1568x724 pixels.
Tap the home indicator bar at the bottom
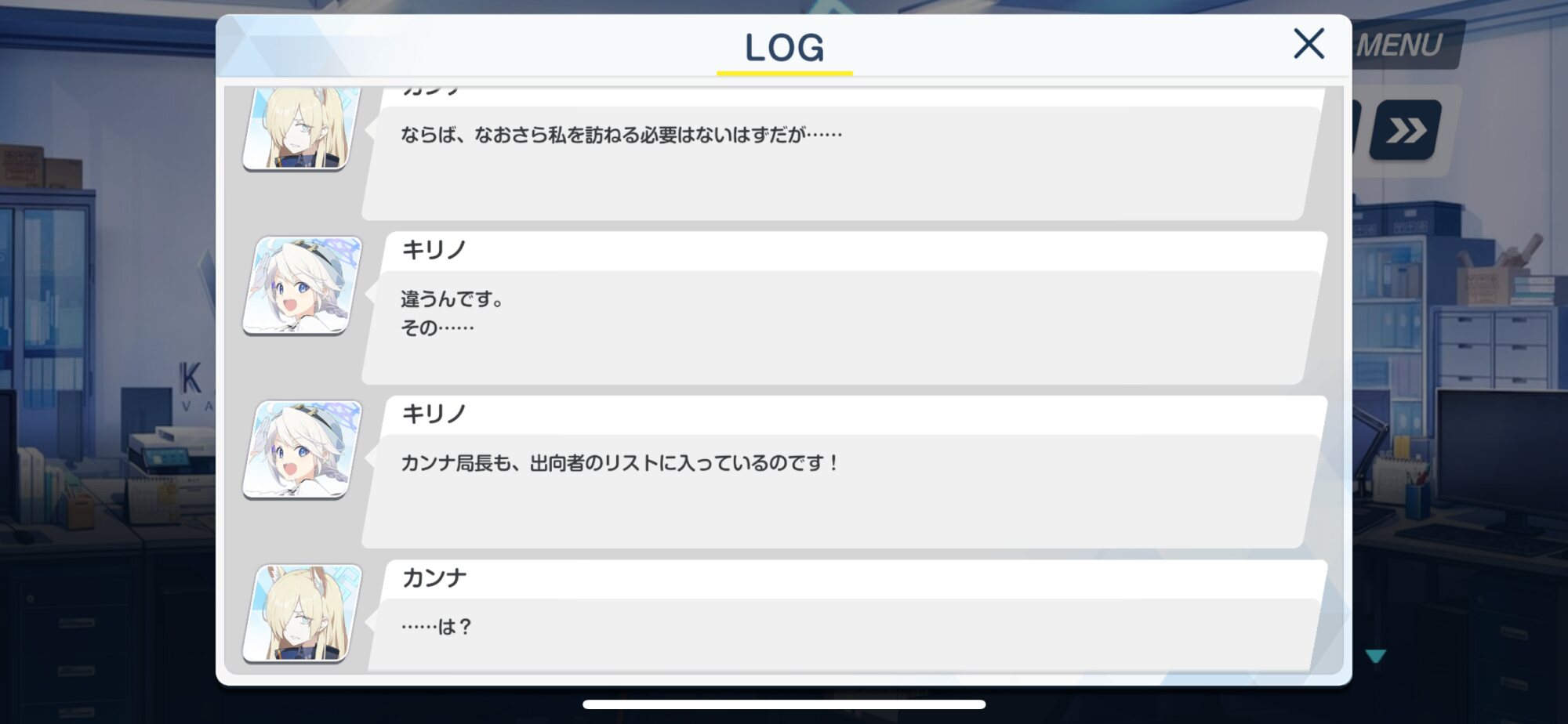(784, 704)
